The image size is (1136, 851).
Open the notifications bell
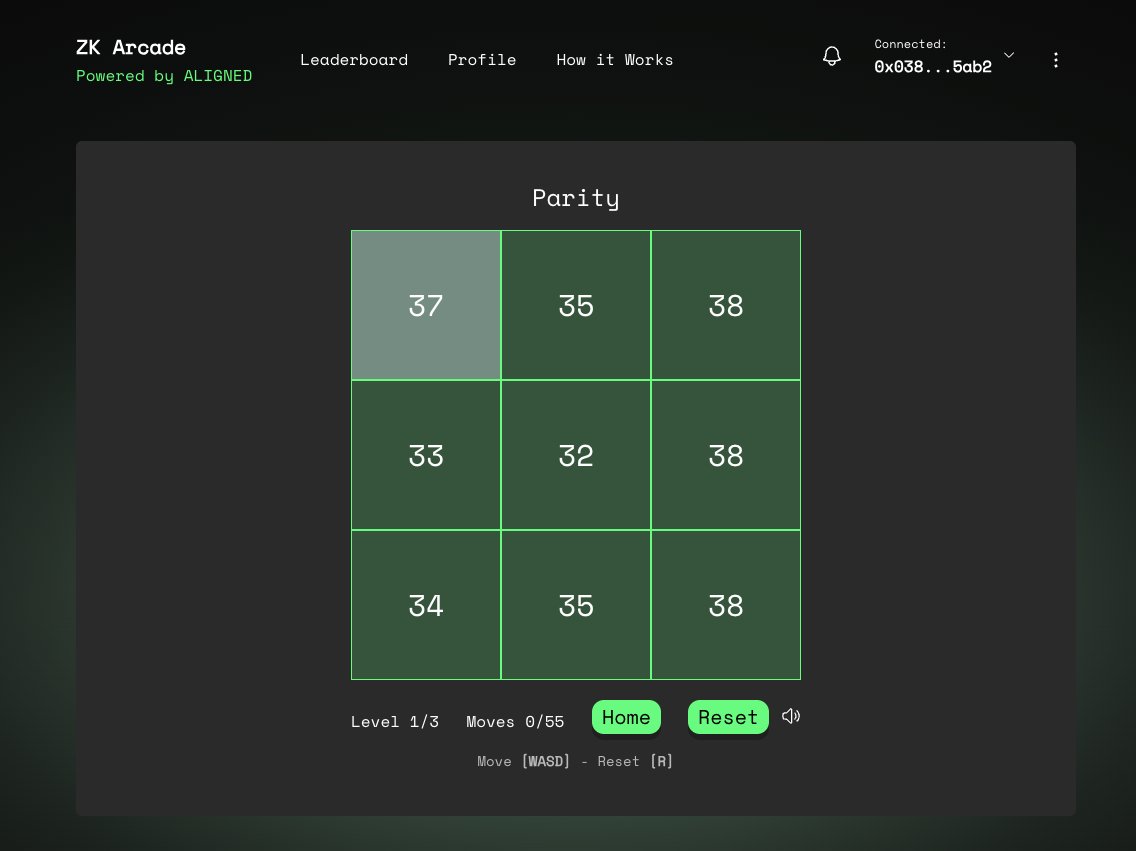coord(832,56)
